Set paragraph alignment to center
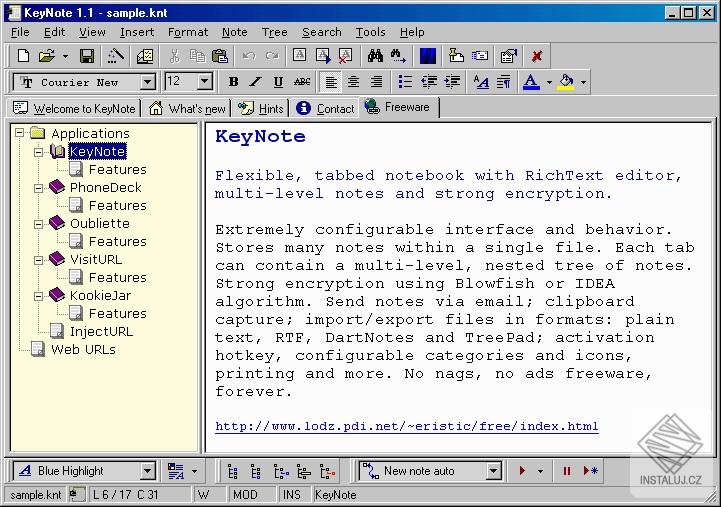Screen dimensions: 721x507 click(x=353, y=82)
